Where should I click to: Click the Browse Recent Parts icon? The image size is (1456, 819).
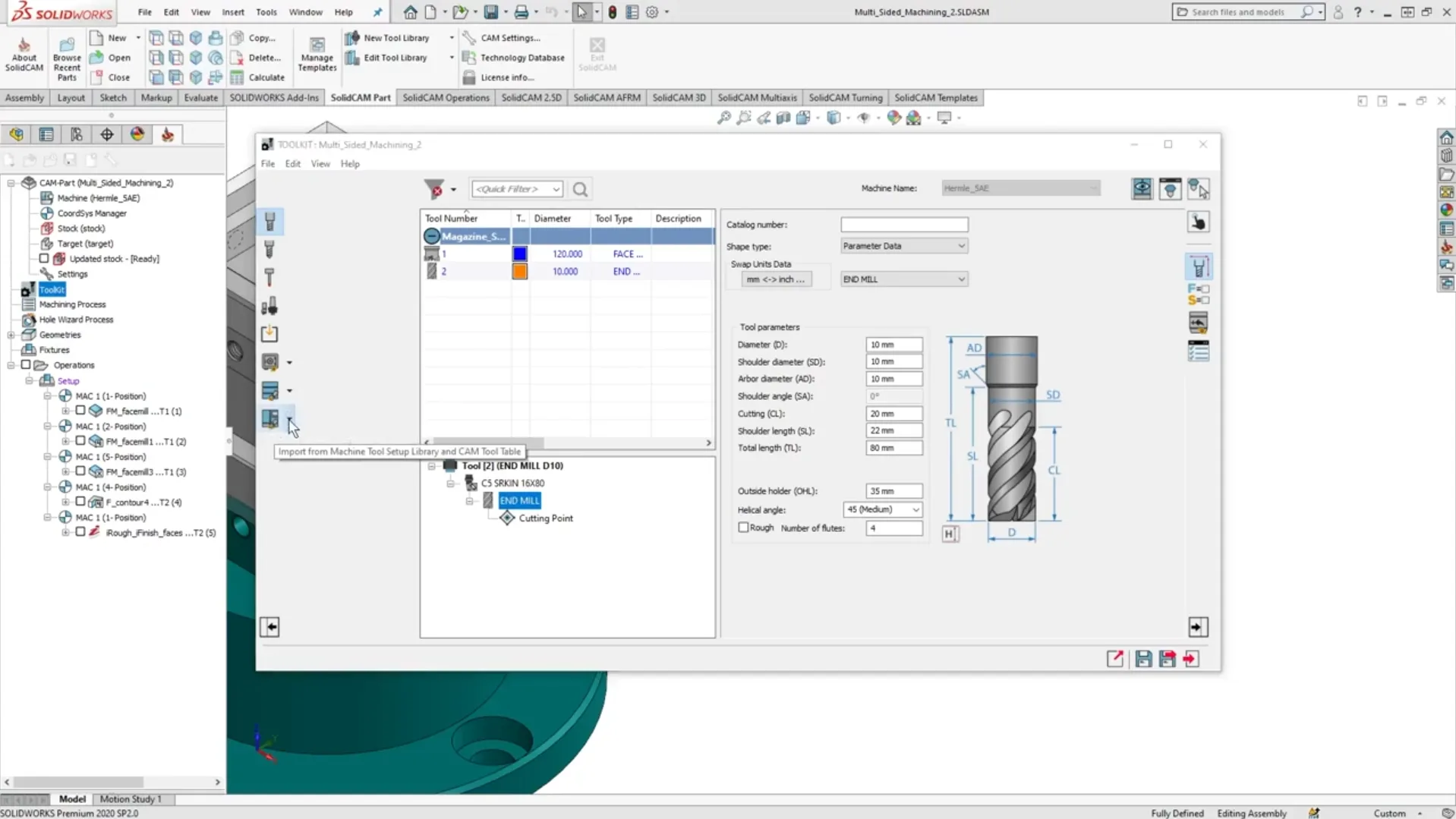click(67, 46)
